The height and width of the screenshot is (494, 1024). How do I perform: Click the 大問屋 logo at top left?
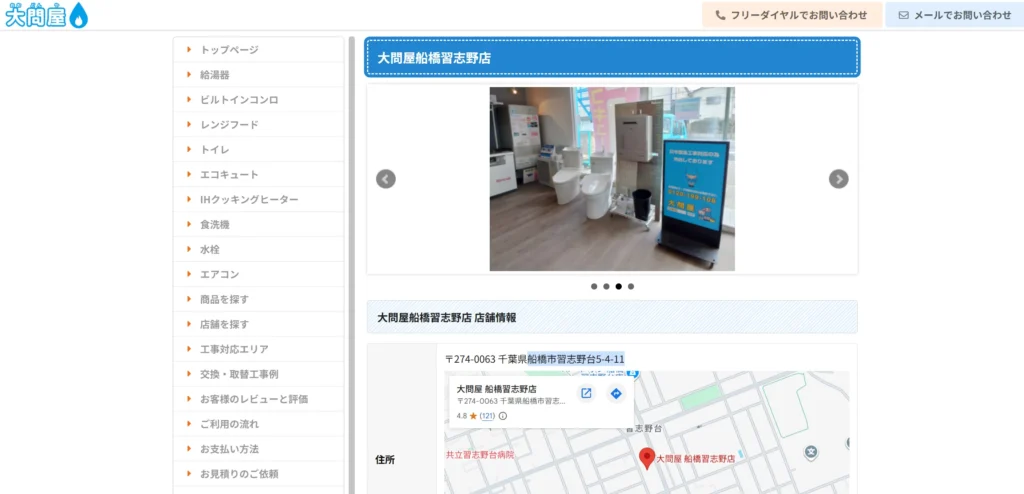tap(46, 15)
